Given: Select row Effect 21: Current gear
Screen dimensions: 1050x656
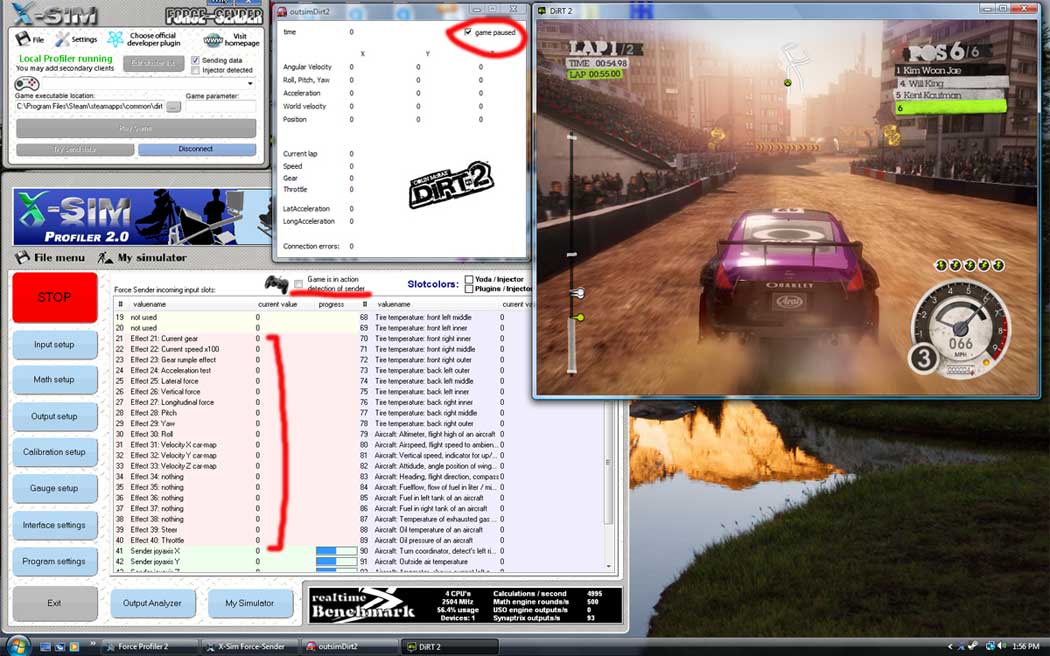Looking at the screenshot, I should (235, 339).
